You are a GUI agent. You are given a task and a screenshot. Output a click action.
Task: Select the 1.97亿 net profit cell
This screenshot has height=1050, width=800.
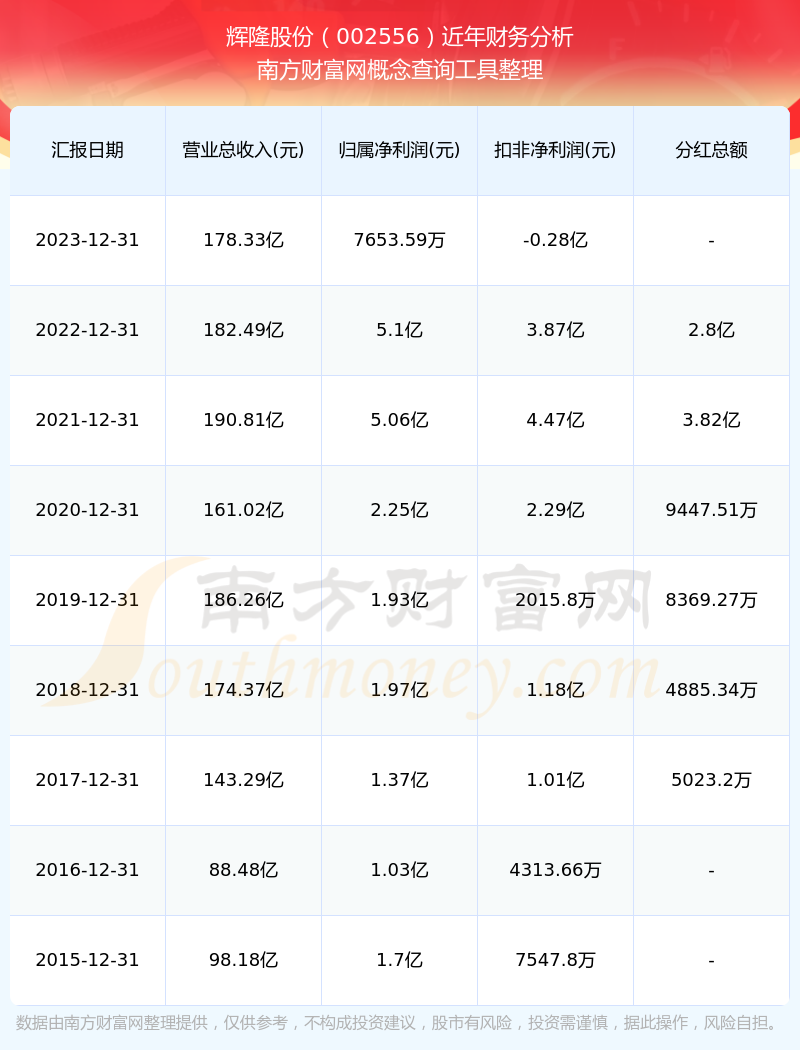[400, 690]
